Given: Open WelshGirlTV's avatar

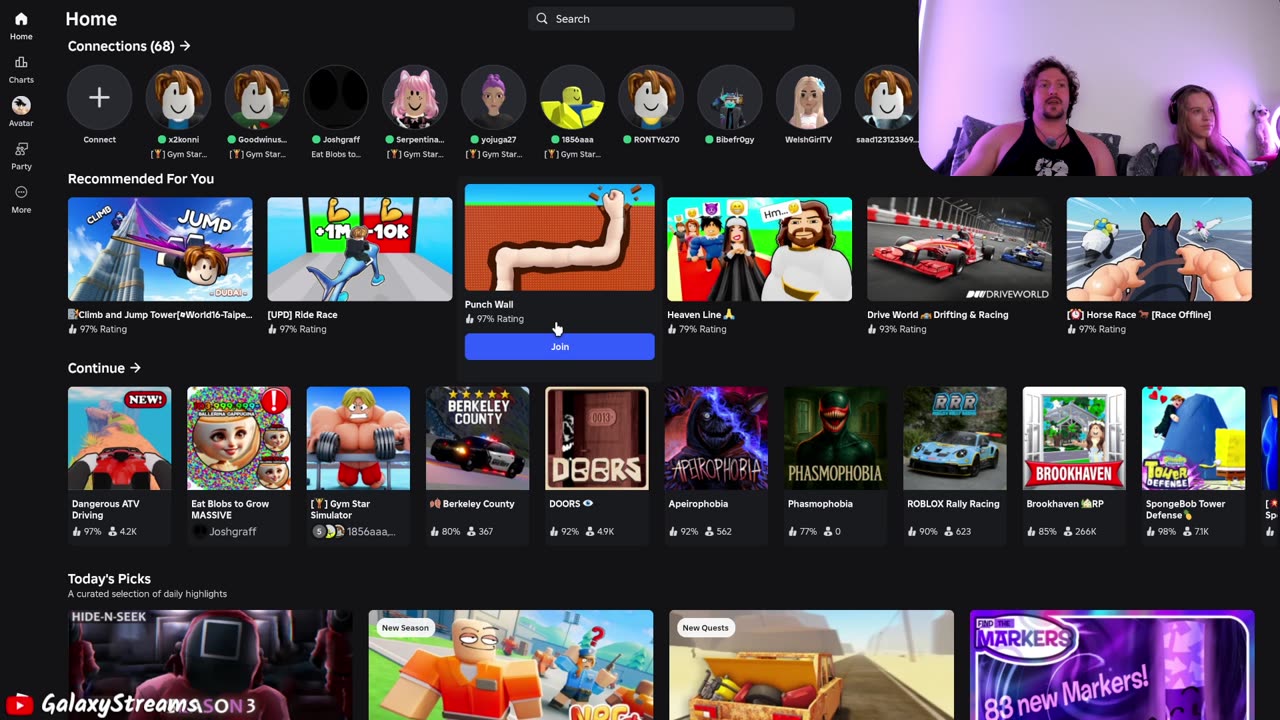Looking at the screenshot, I should (809, 97).
